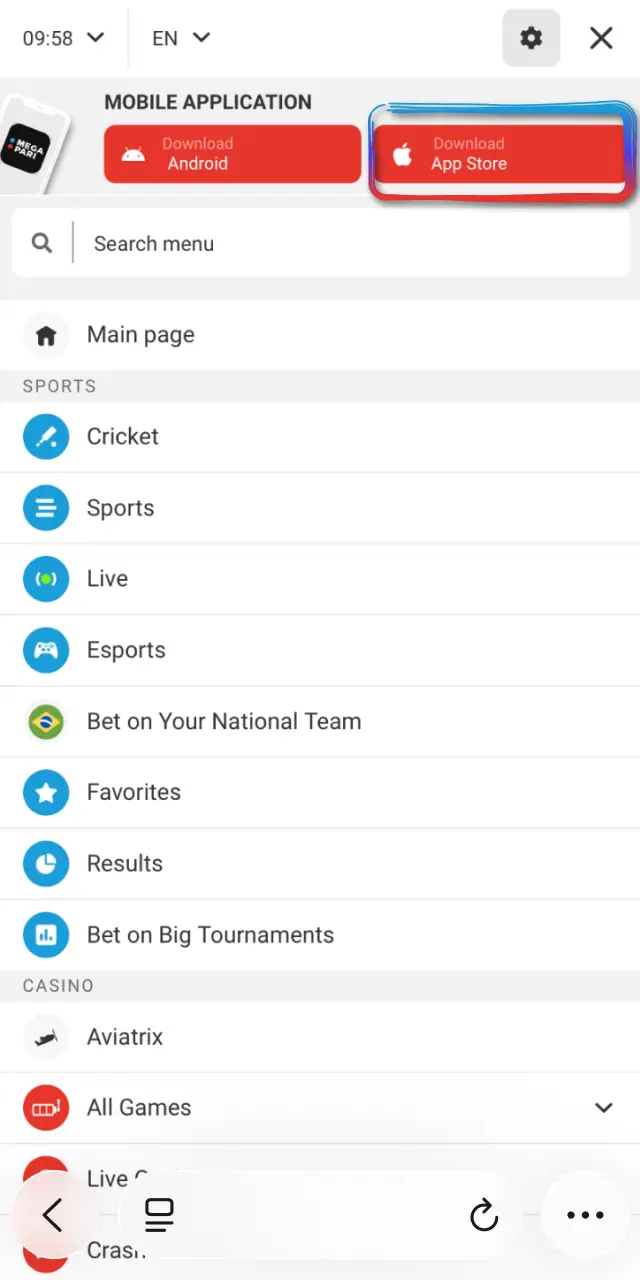Select the Sports menu entry
Viewport: 640px width, 1280px height.
pyautogui.click(x=320, y=508)
